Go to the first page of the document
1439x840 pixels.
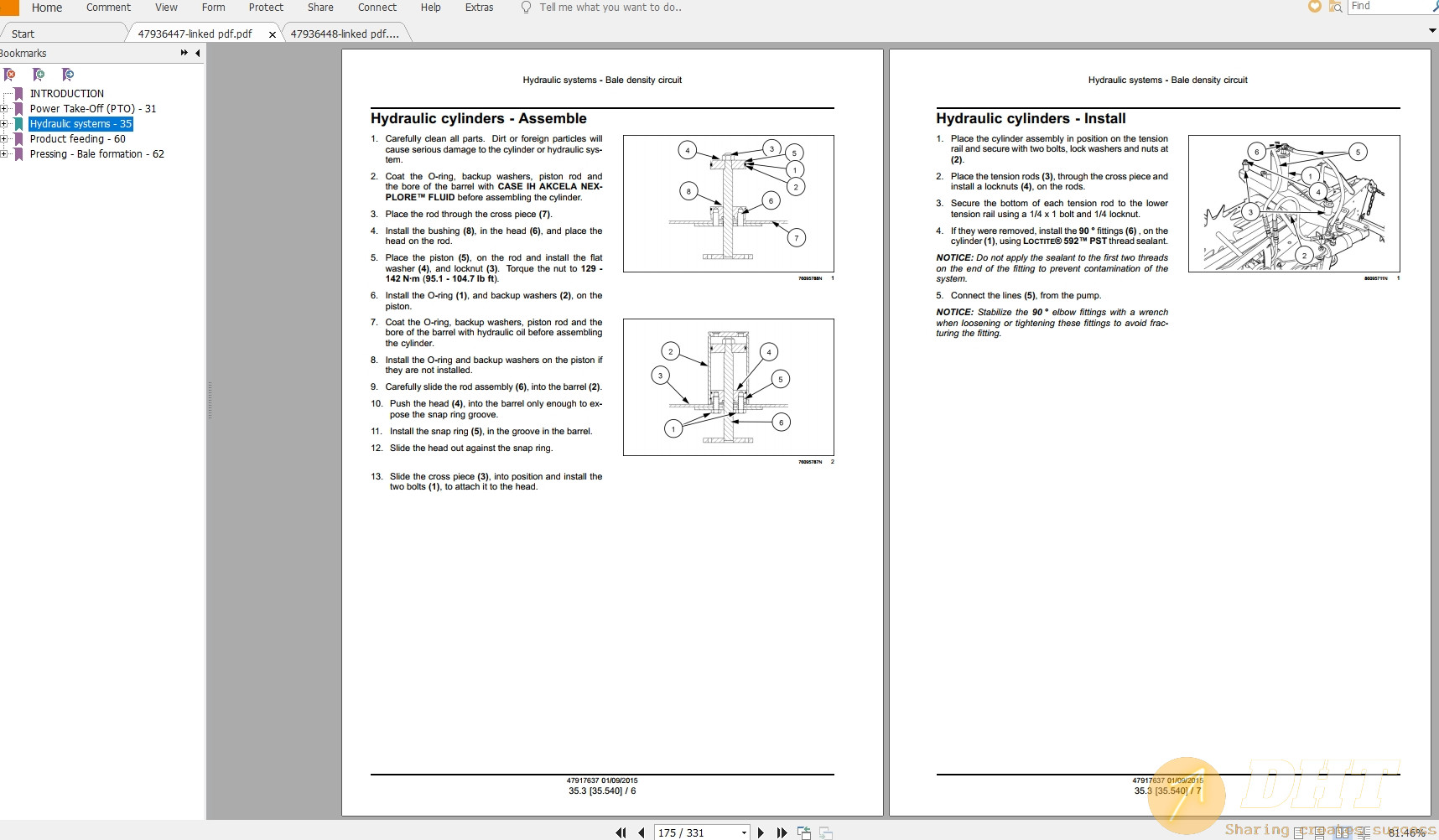pyautogui.click(x=621, y=832)
